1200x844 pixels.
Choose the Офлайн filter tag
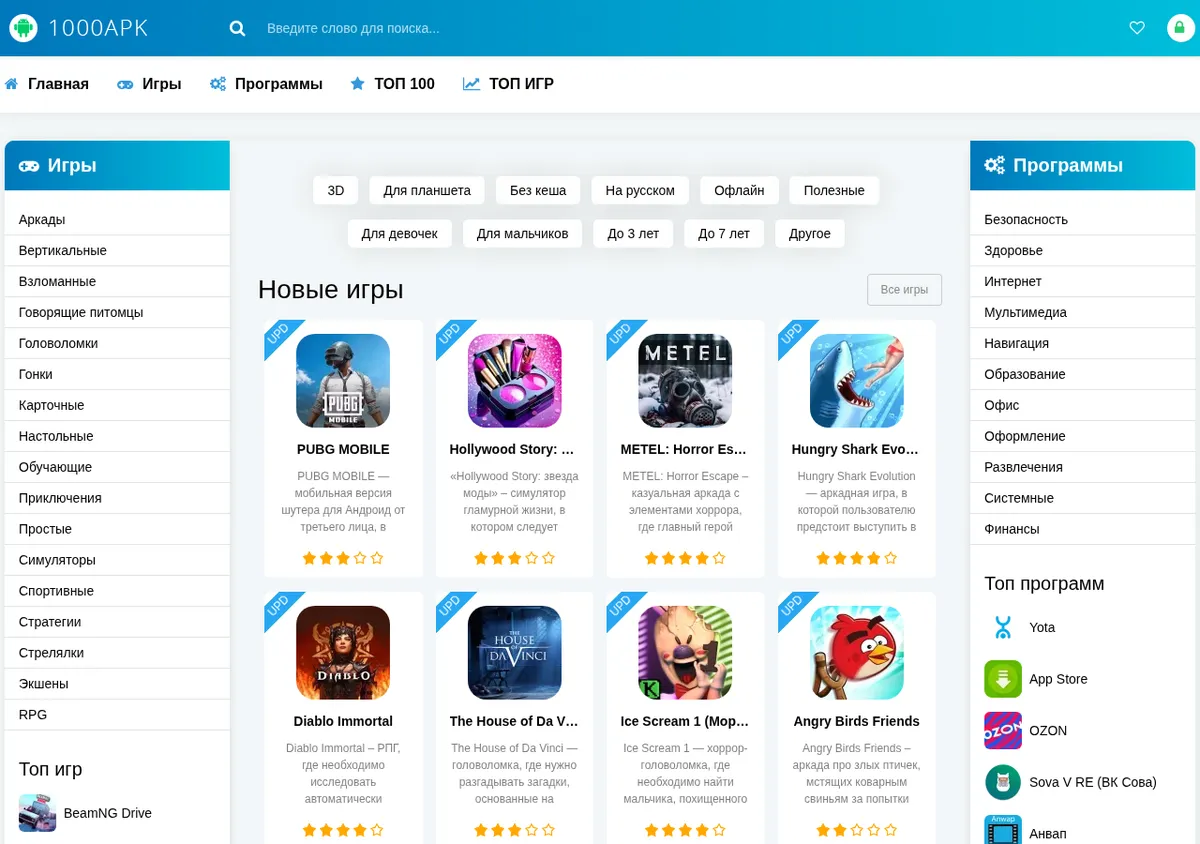pos(739,190)
